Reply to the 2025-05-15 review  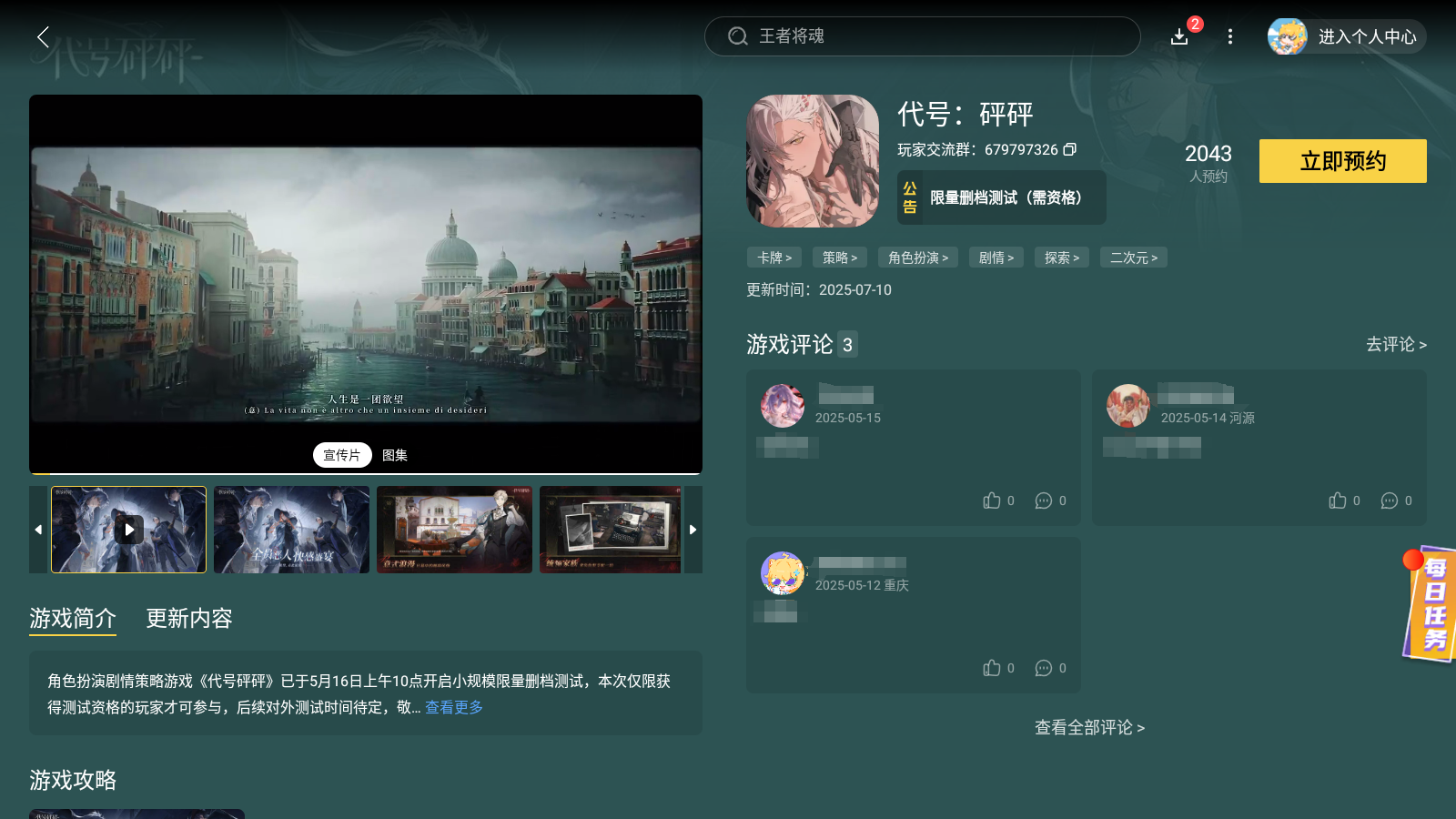[1044, 500]
